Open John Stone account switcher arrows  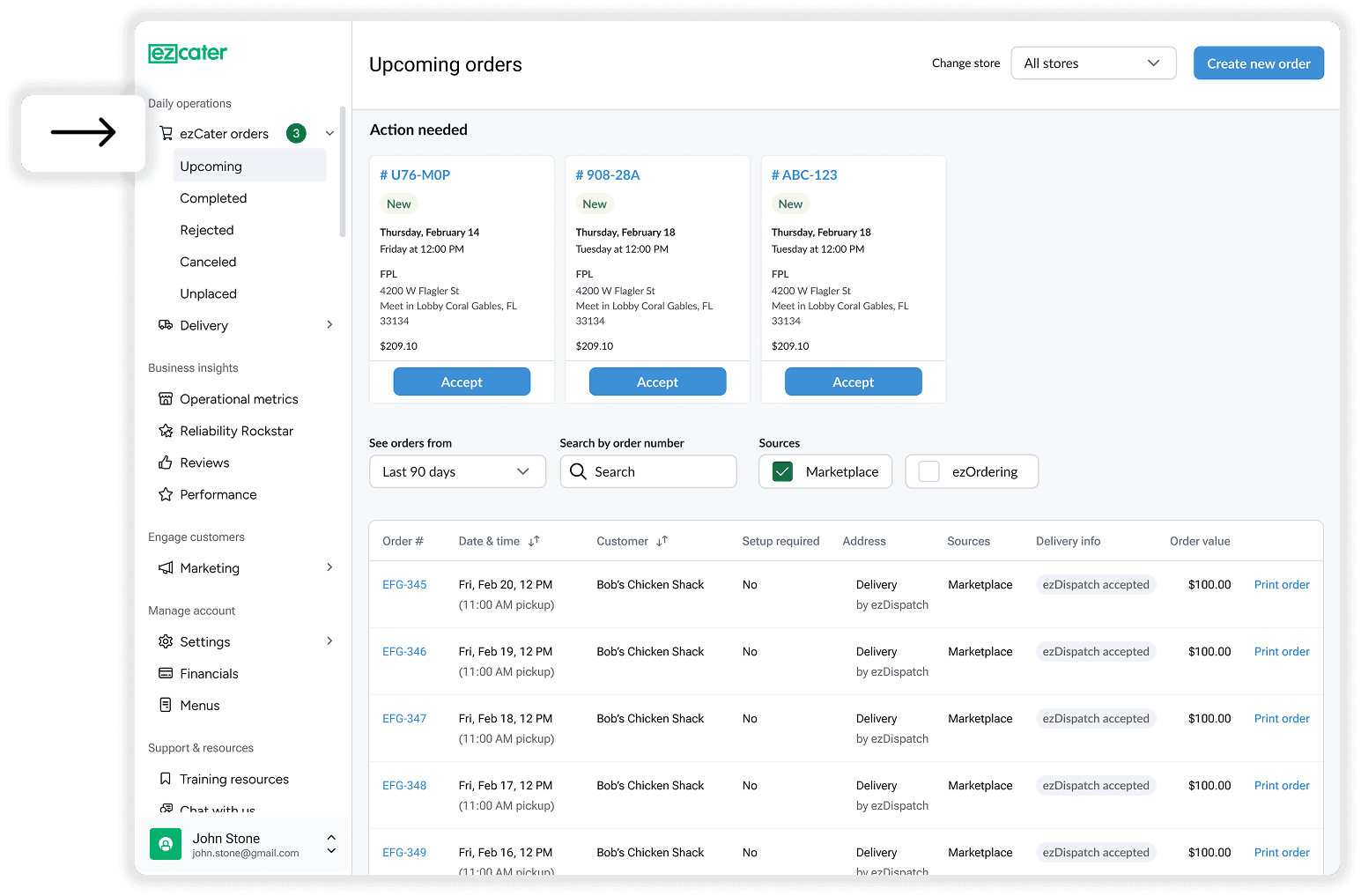pyautogui.click(x=331, y=844)
